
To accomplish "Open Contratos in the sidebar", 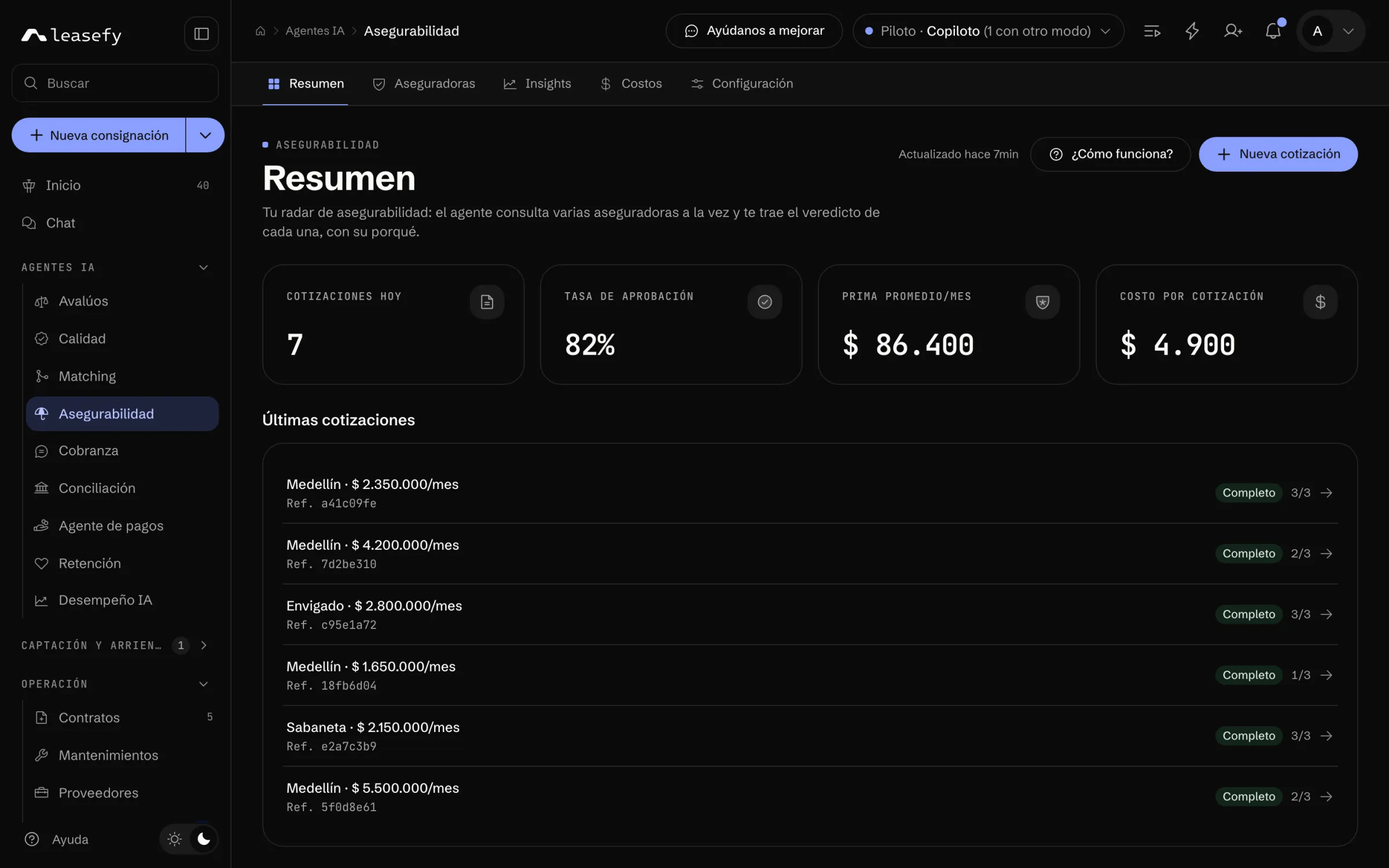I will (x=122, y=718).
